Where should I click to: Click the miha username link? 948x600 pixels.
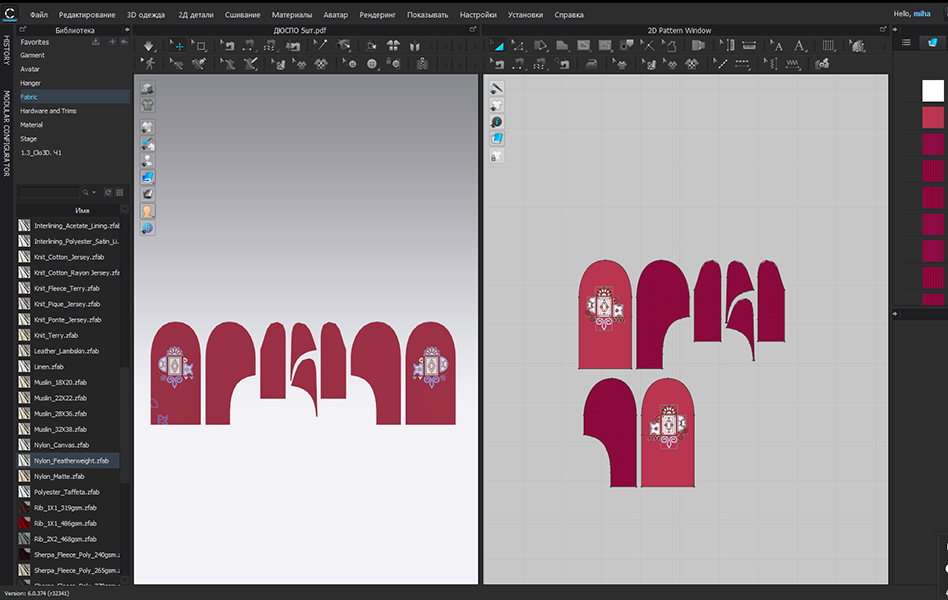[x=921, y=14]
